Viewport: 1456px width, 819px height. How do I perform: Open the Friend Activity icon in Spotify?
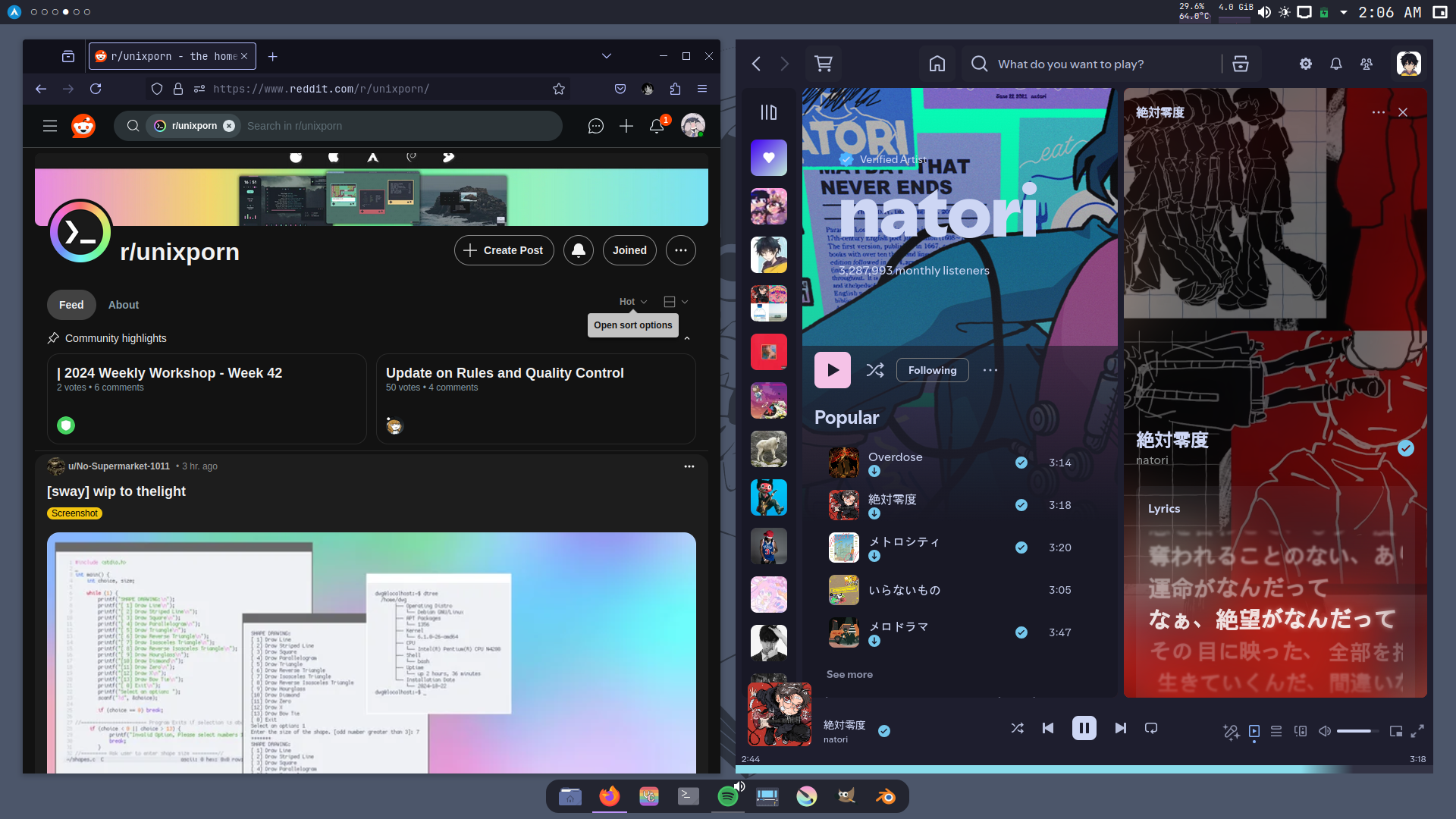(1367, 64)
